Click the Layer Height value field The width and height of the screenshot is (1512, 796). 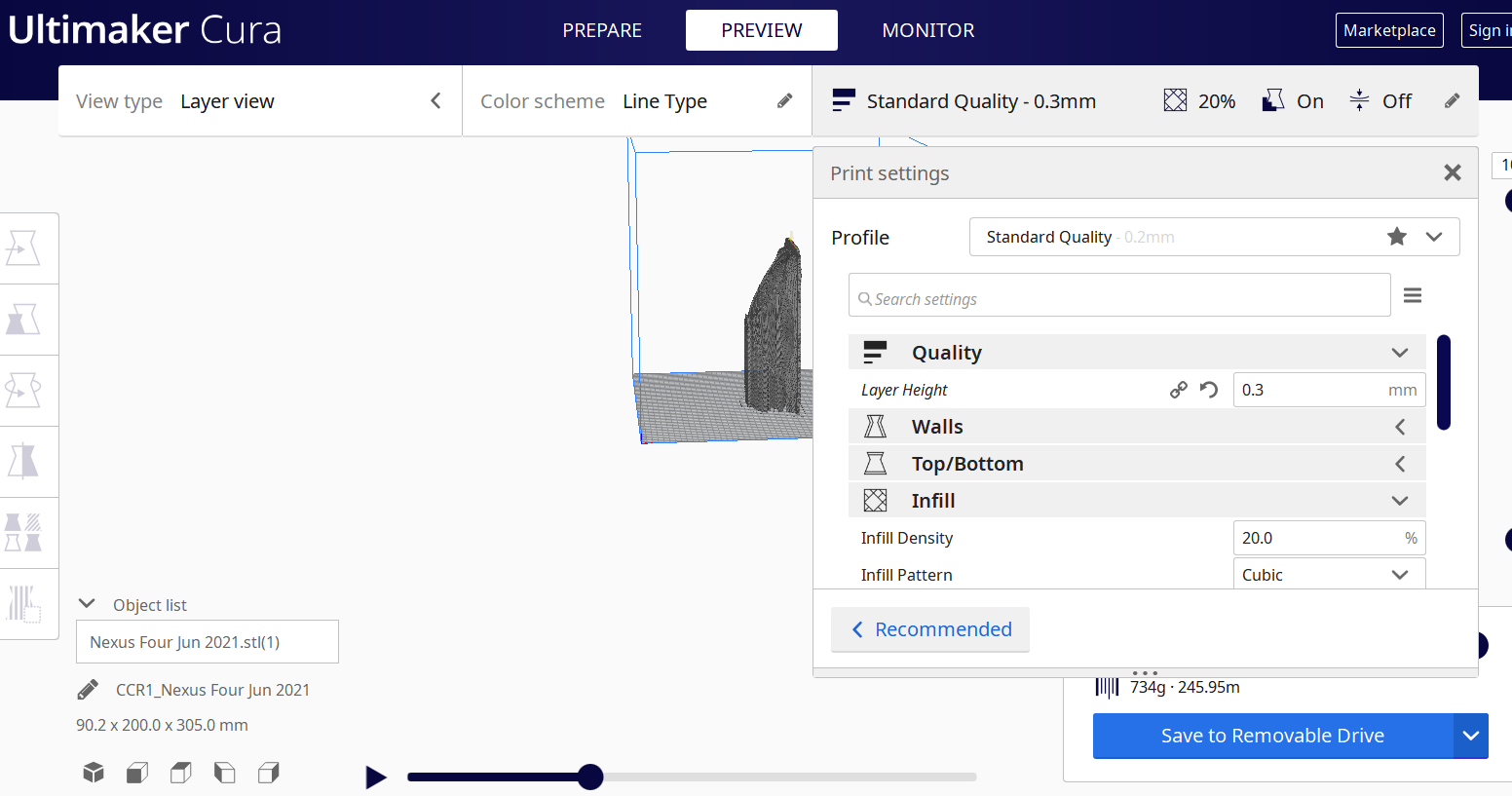(1330, 390)
